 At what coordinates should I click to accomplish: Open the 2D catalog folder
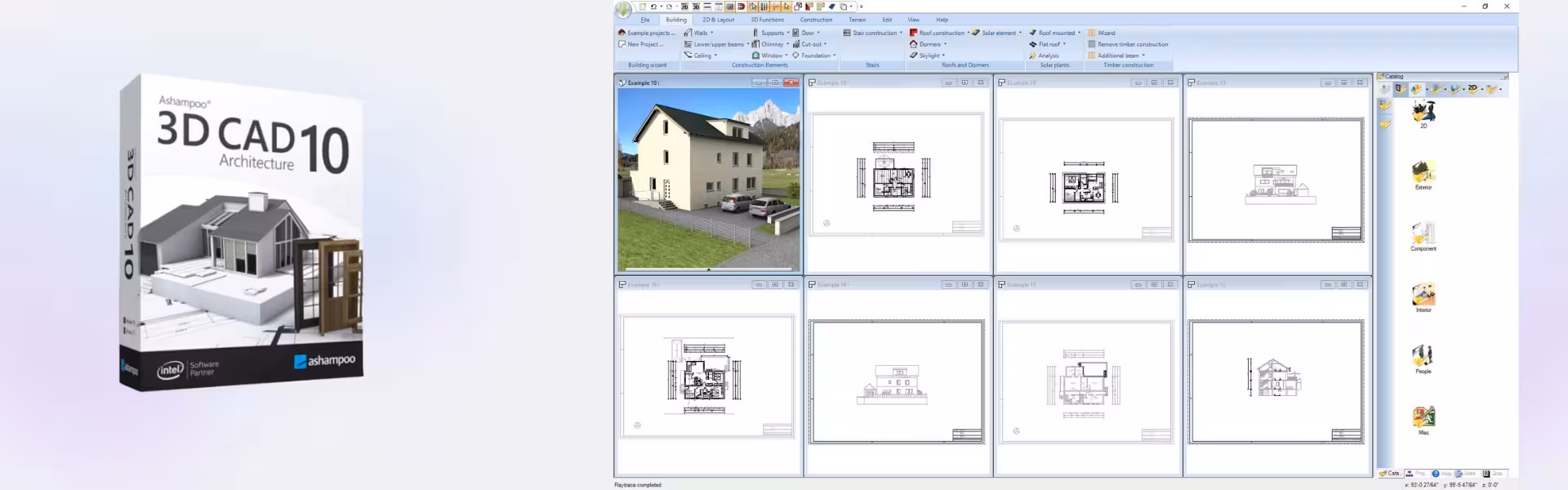click(1423, 114)
